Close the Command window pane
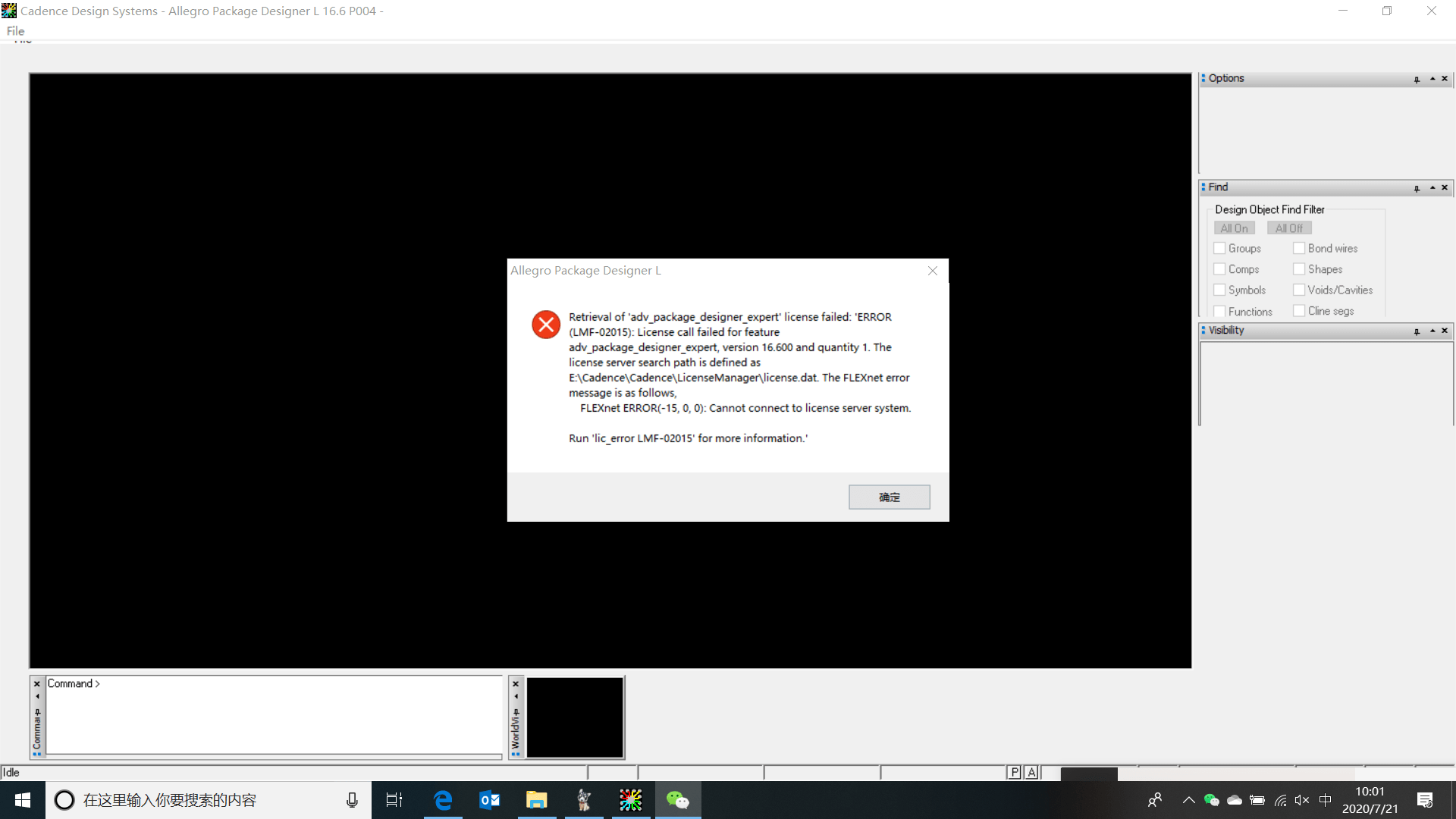 (x=37, y=684)
